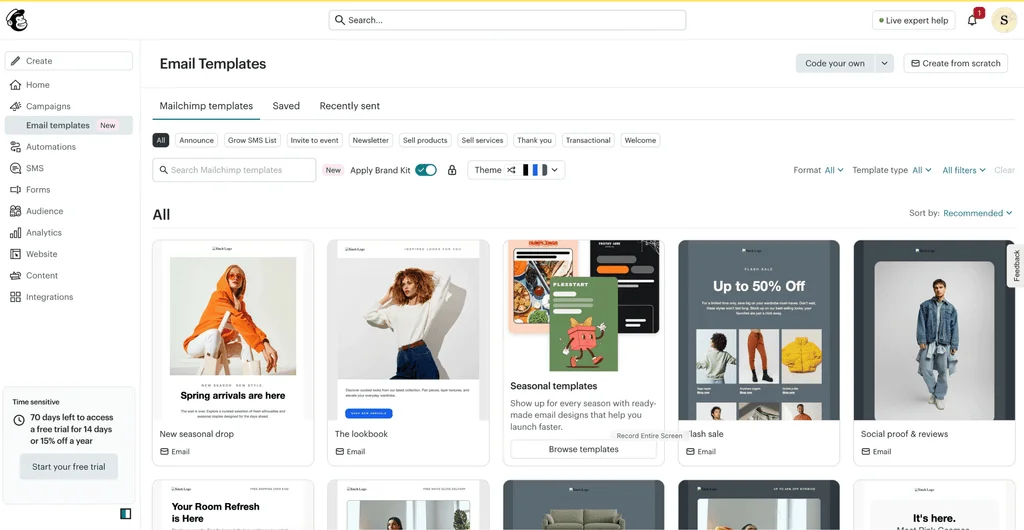Select the Announce filter chip
The image size is (1024, 530).
click(197, 140)
